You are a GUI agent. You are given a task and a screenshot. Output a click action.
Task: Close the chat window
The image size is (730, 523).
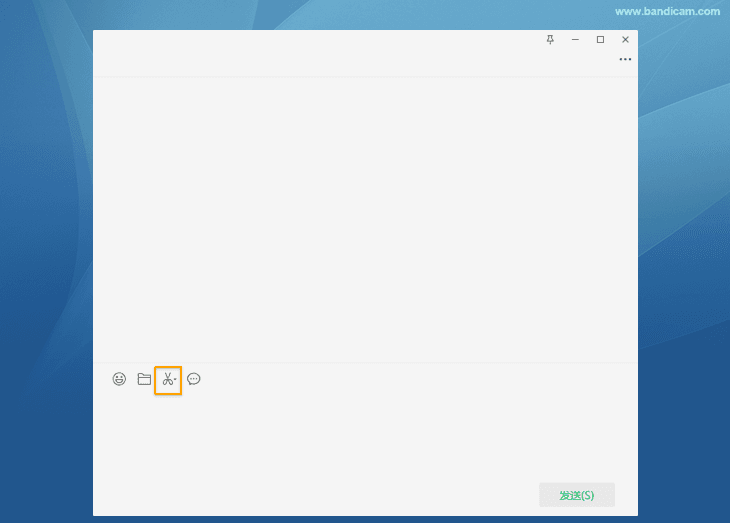point(625,39)
